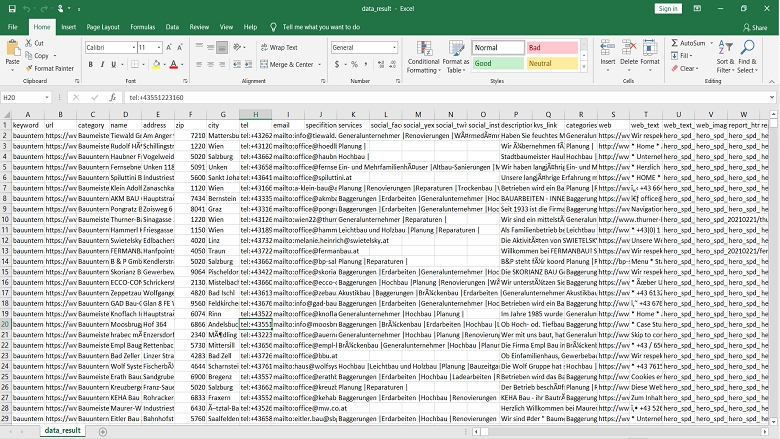Open the orientation angle text tool
Image resolution: width=780 pixels, height=439 pixels.
click(237, 47)
